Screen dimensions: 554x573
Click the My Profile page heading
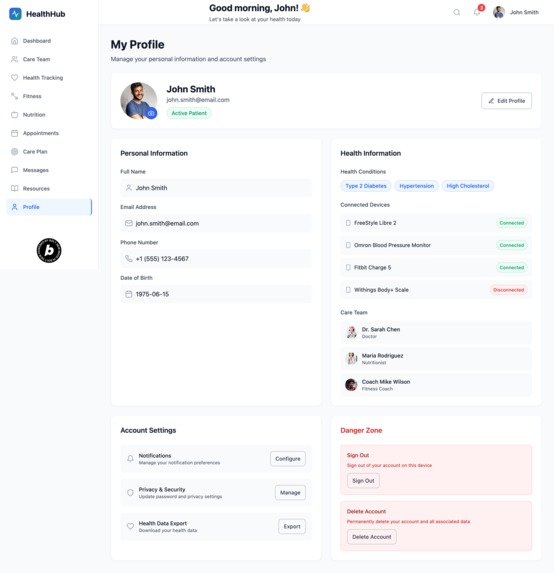(137, 45)
